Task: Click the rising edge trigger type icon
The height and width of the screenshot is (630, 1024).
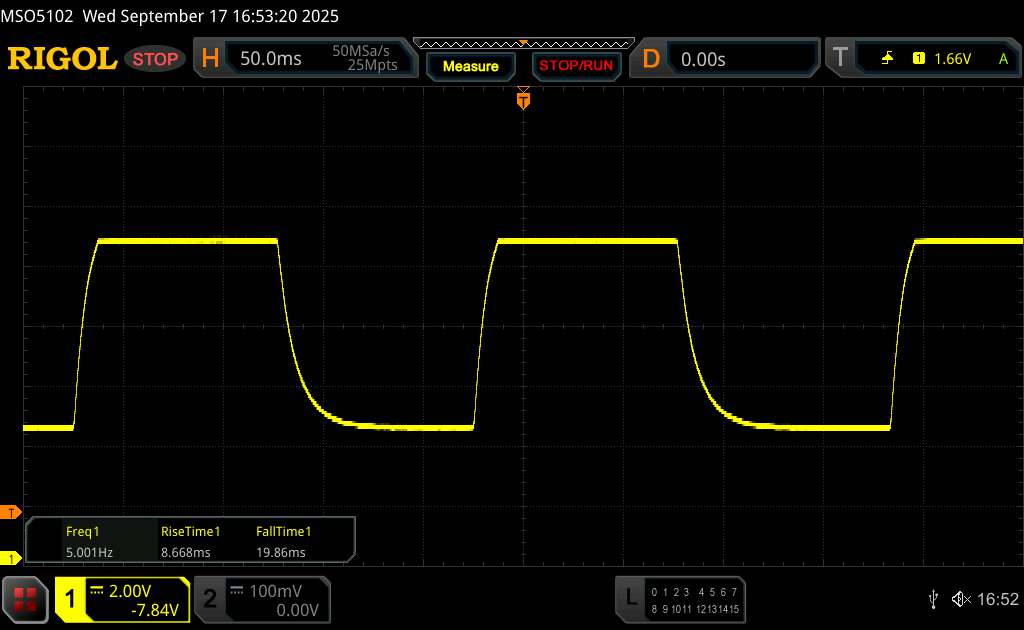Action: click(x=887, y=59)
